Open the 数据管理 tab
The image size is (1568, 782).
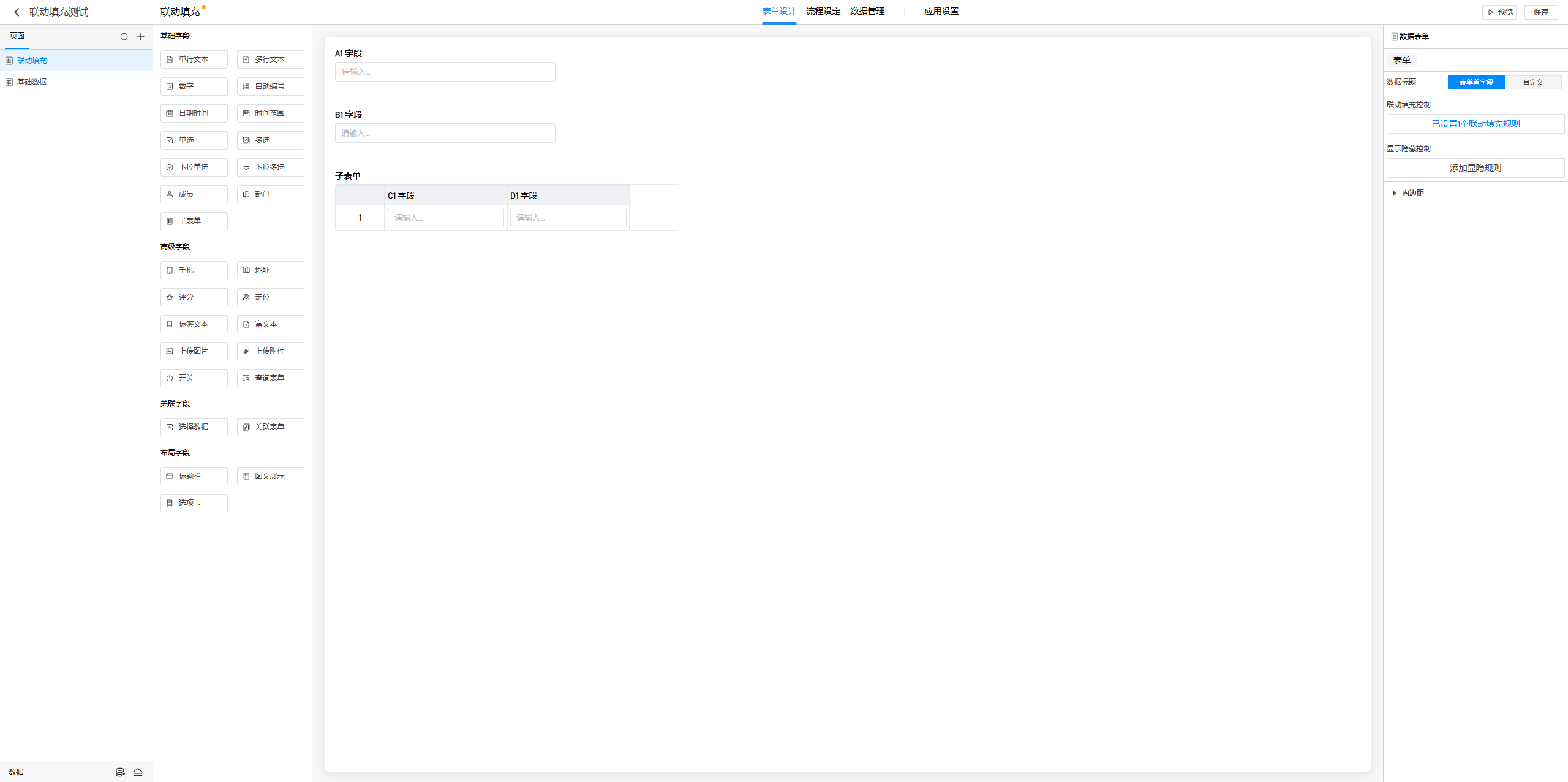click(x=867, y=12)
